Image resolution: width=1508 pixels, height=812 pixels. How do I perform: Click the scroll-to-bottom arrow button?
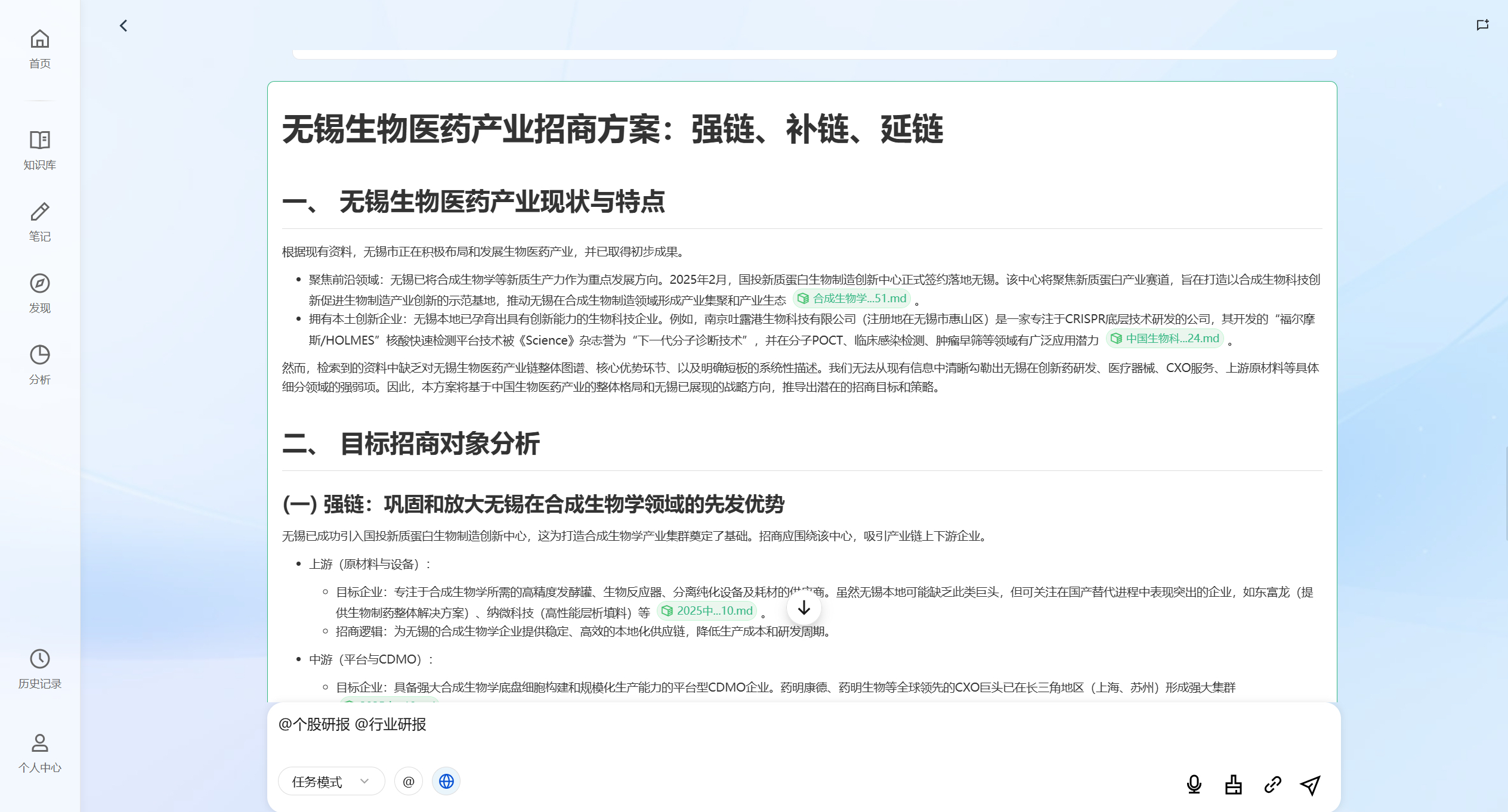tap(804, 608)
